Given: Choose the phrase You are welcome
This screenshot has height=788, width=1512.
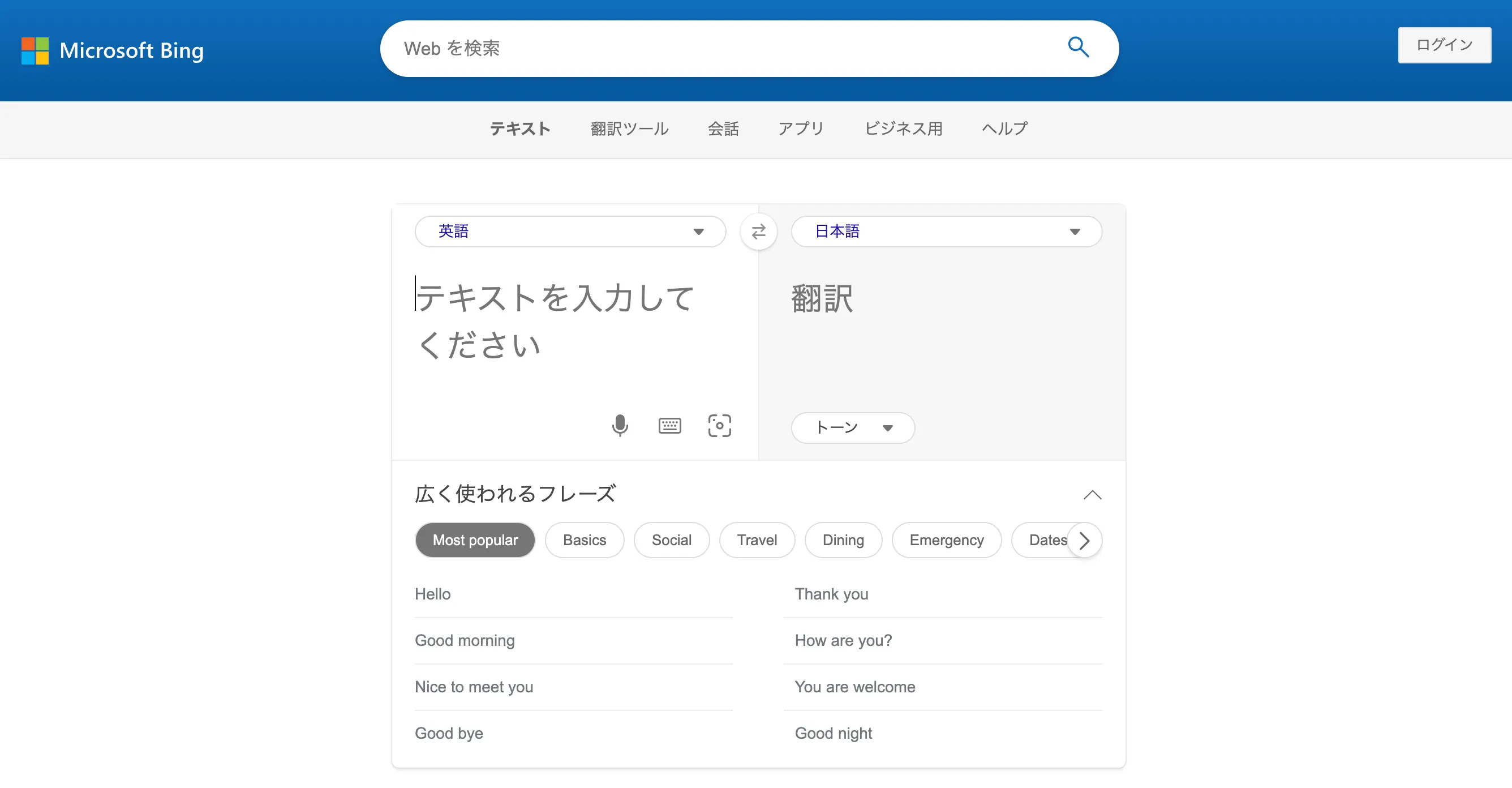Looking at the screenshot, I should (943, 687).
